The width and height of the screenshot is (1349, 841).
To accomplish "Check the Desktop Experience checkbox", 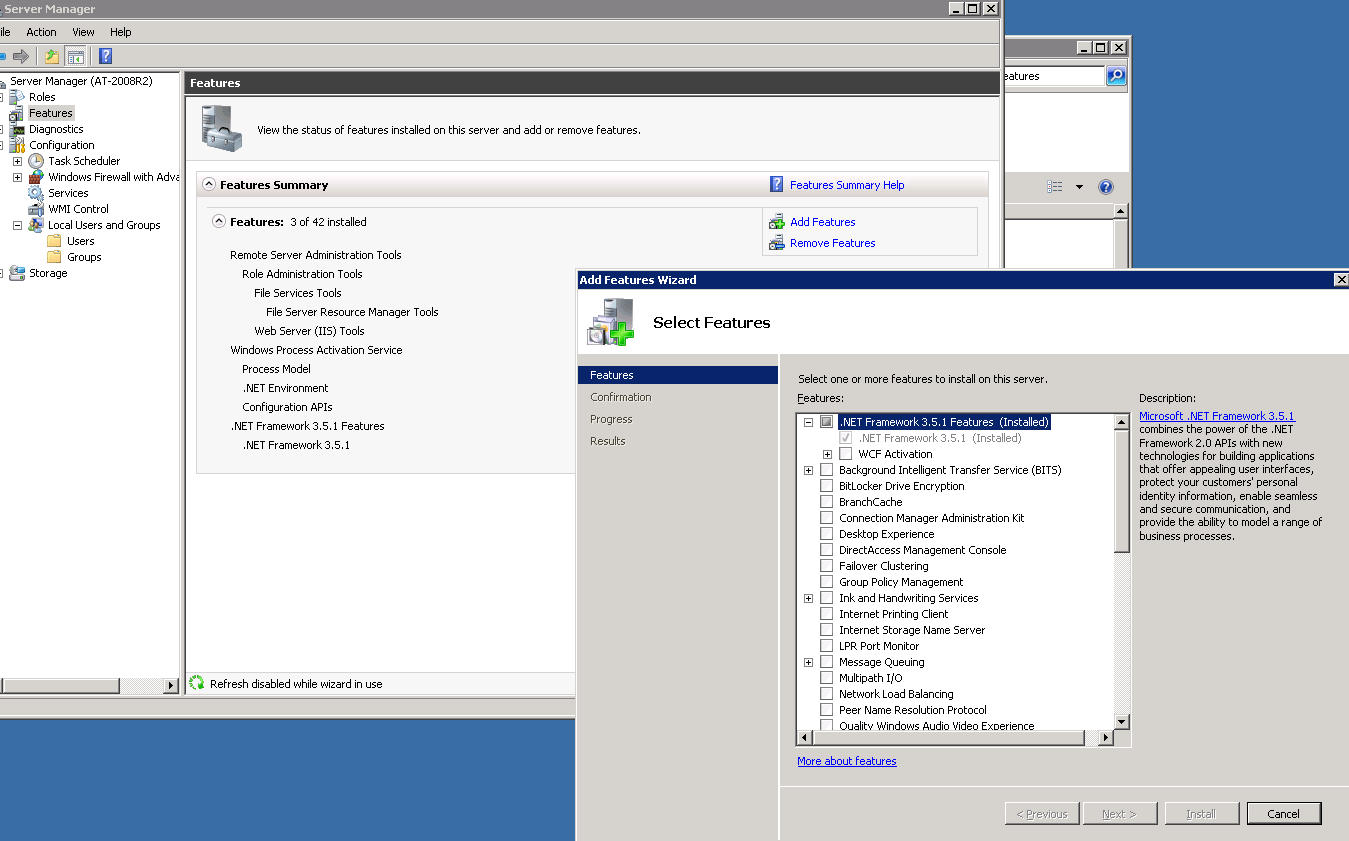I will [x=826, y=534].
